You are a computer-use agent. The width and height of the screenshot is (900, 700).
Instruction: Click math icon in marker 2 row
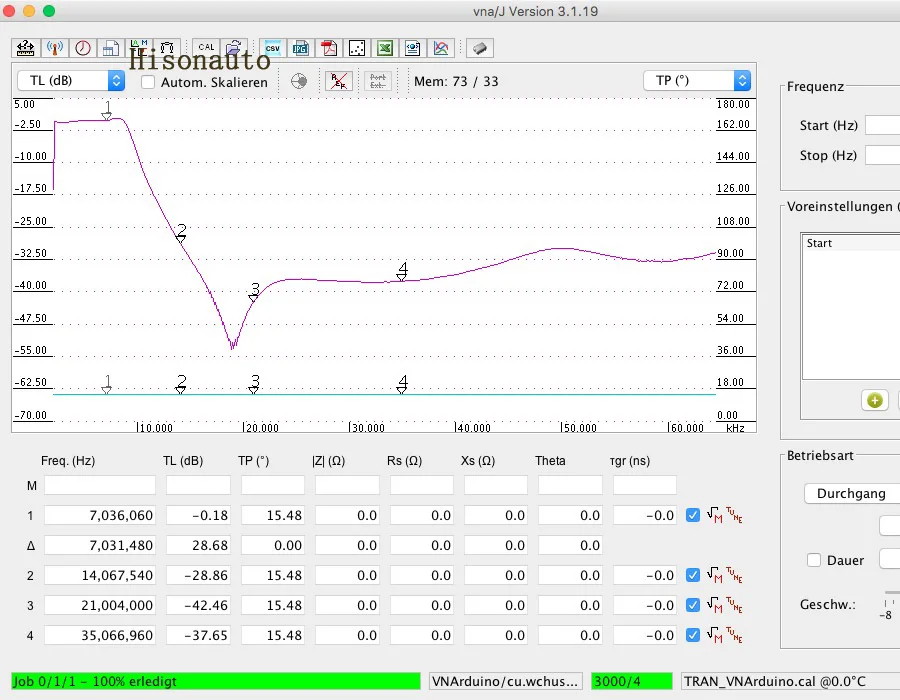(715, 574)
